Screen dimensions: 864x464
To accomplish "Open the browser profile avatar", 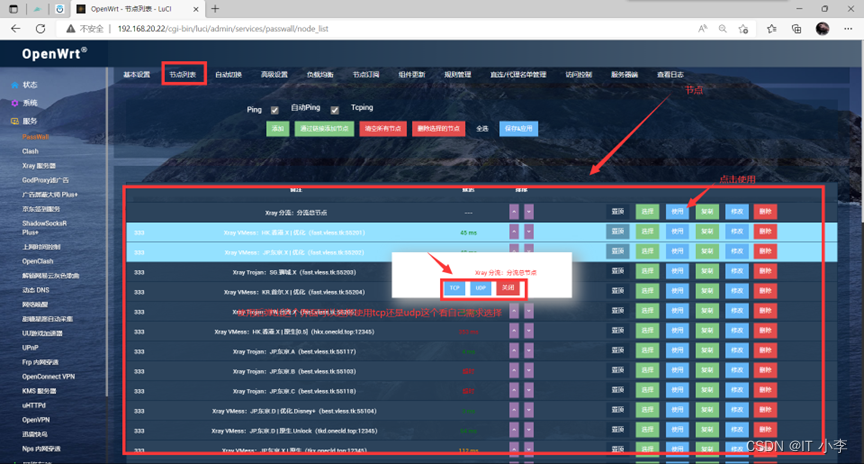I will coord(822,29).
